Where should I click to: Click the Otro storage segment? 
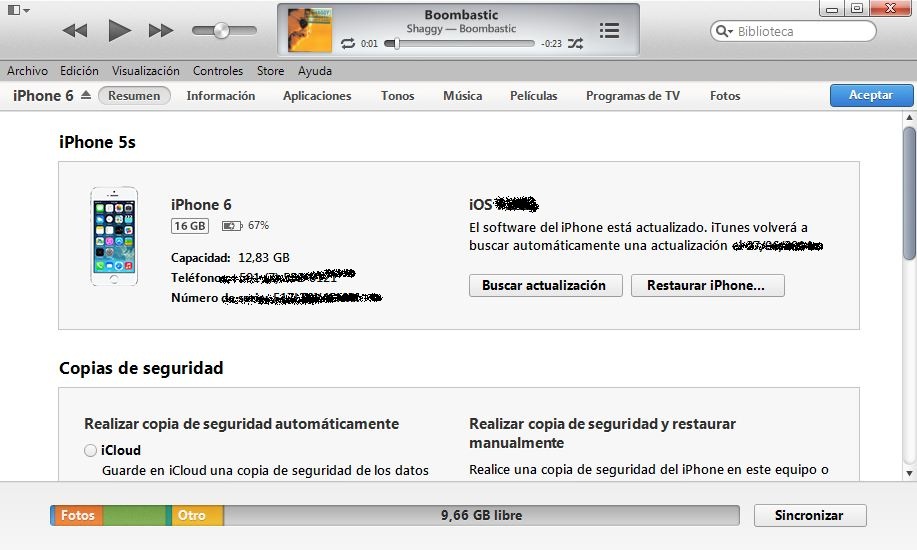(197, 515)
